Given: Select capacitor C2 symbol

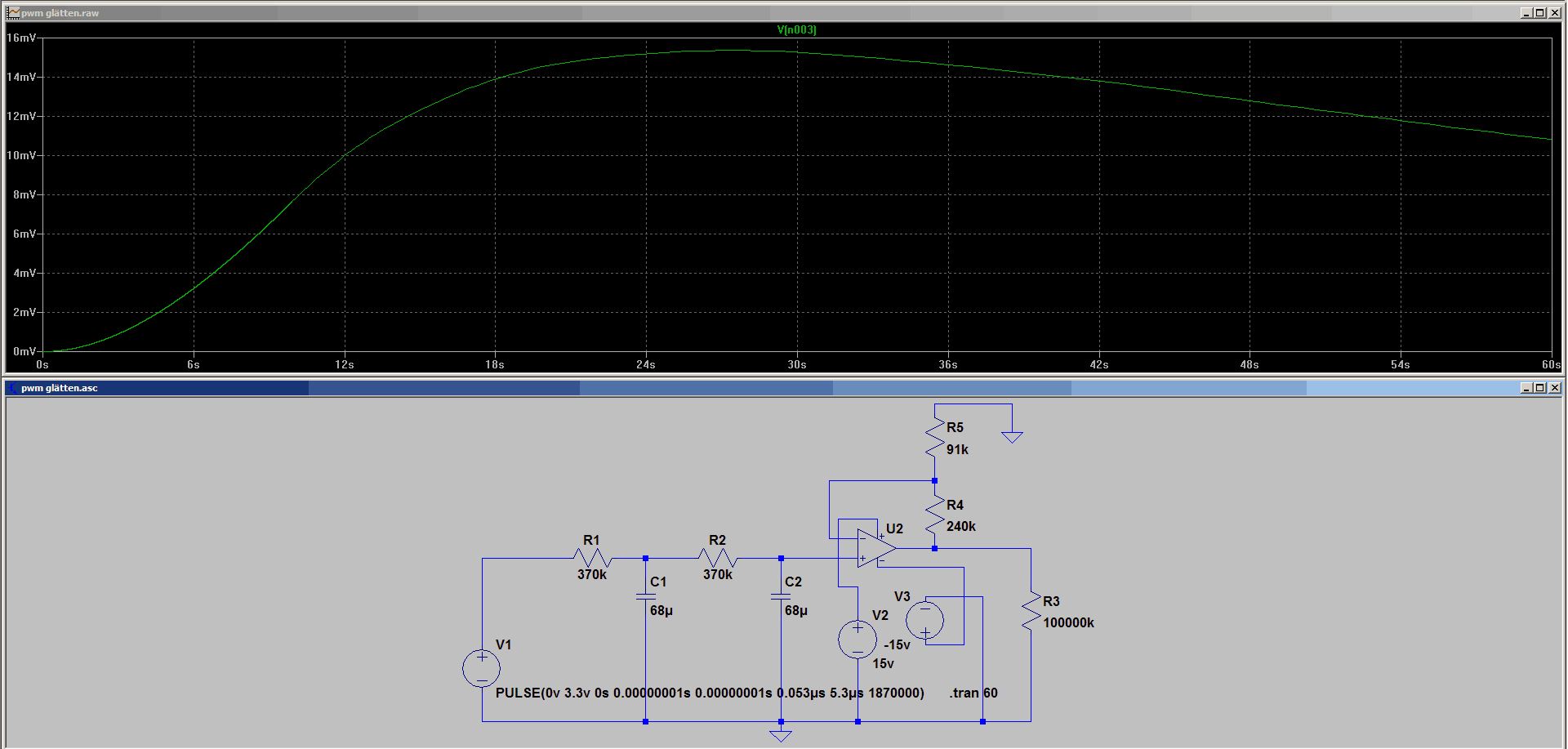Looking at the screenshot, I should tap(781, 597).
